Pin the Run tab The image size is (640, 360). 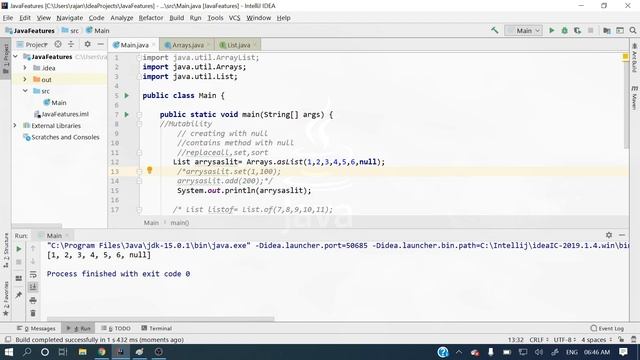[19, 295]
